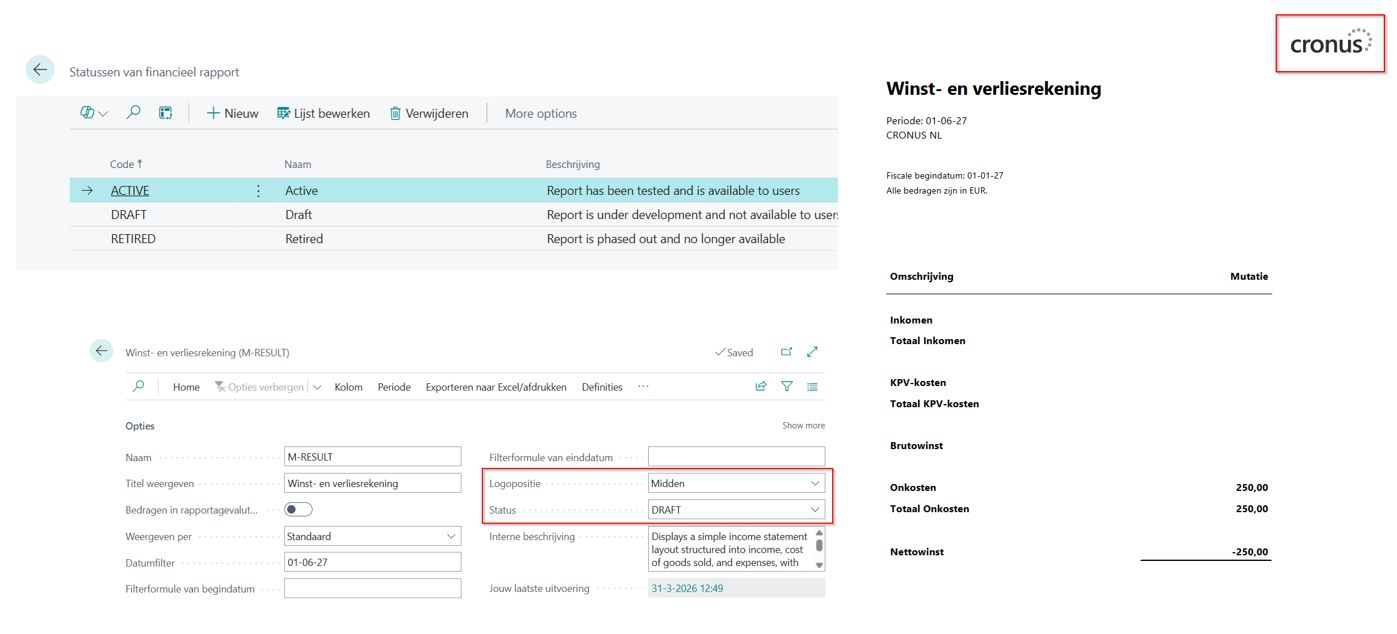This screenshot has width=1397, height=634.
Task: Click the Totaal Onkosten row label
Action: [x=929, y=509]
